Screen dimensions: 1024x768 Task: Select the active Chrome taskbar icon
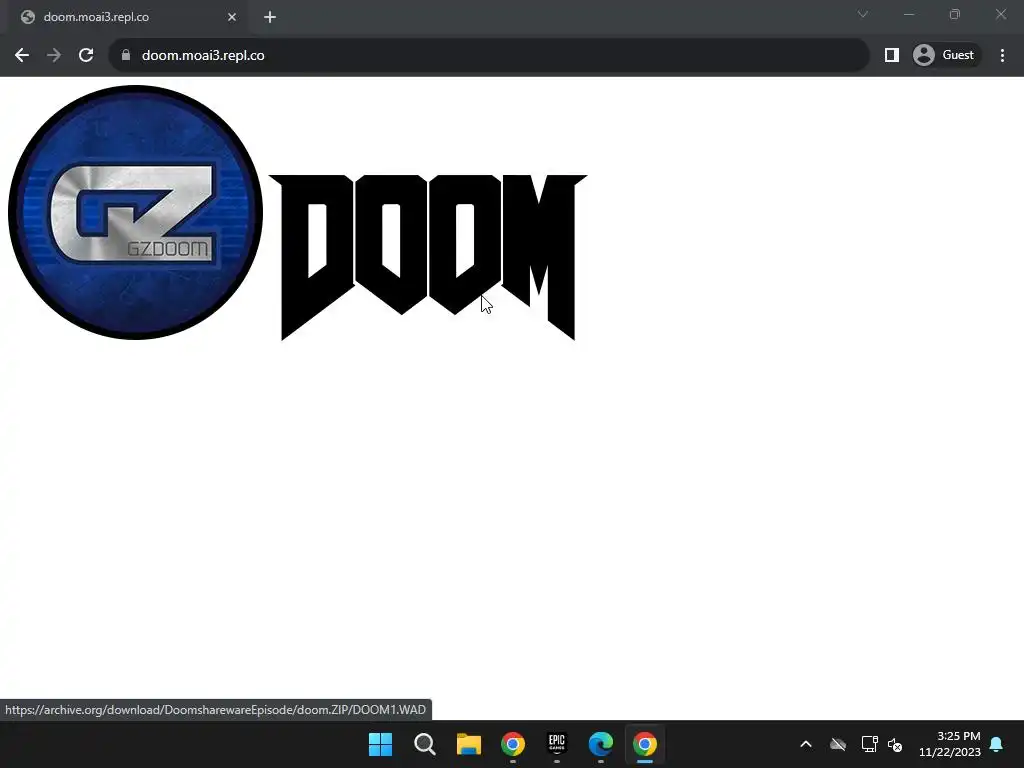click(645, 744)
